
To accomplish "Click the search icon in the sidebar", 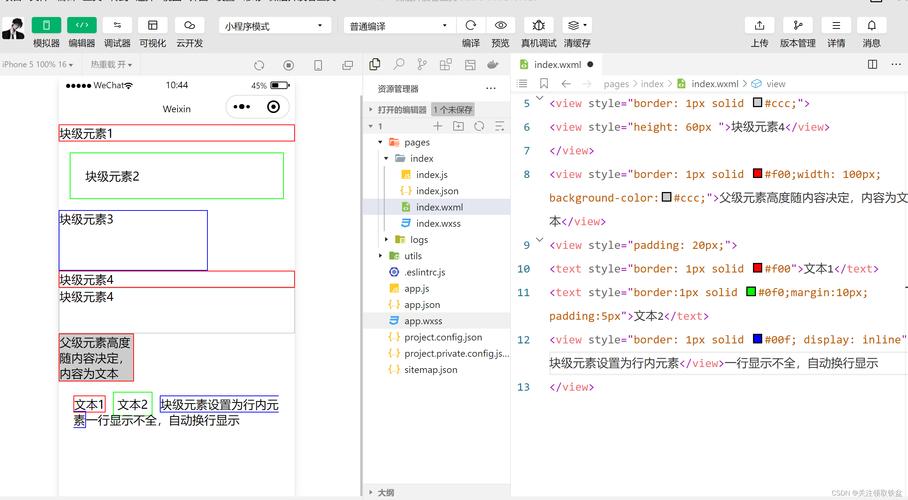I will point(399,64).
